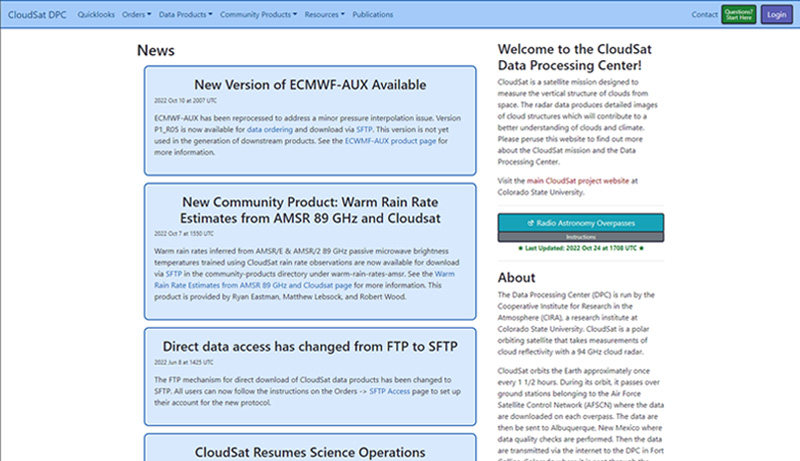800x461 pixels.
Task: Open the ECMWF-AUX product page link
Action: click(390, 141)
